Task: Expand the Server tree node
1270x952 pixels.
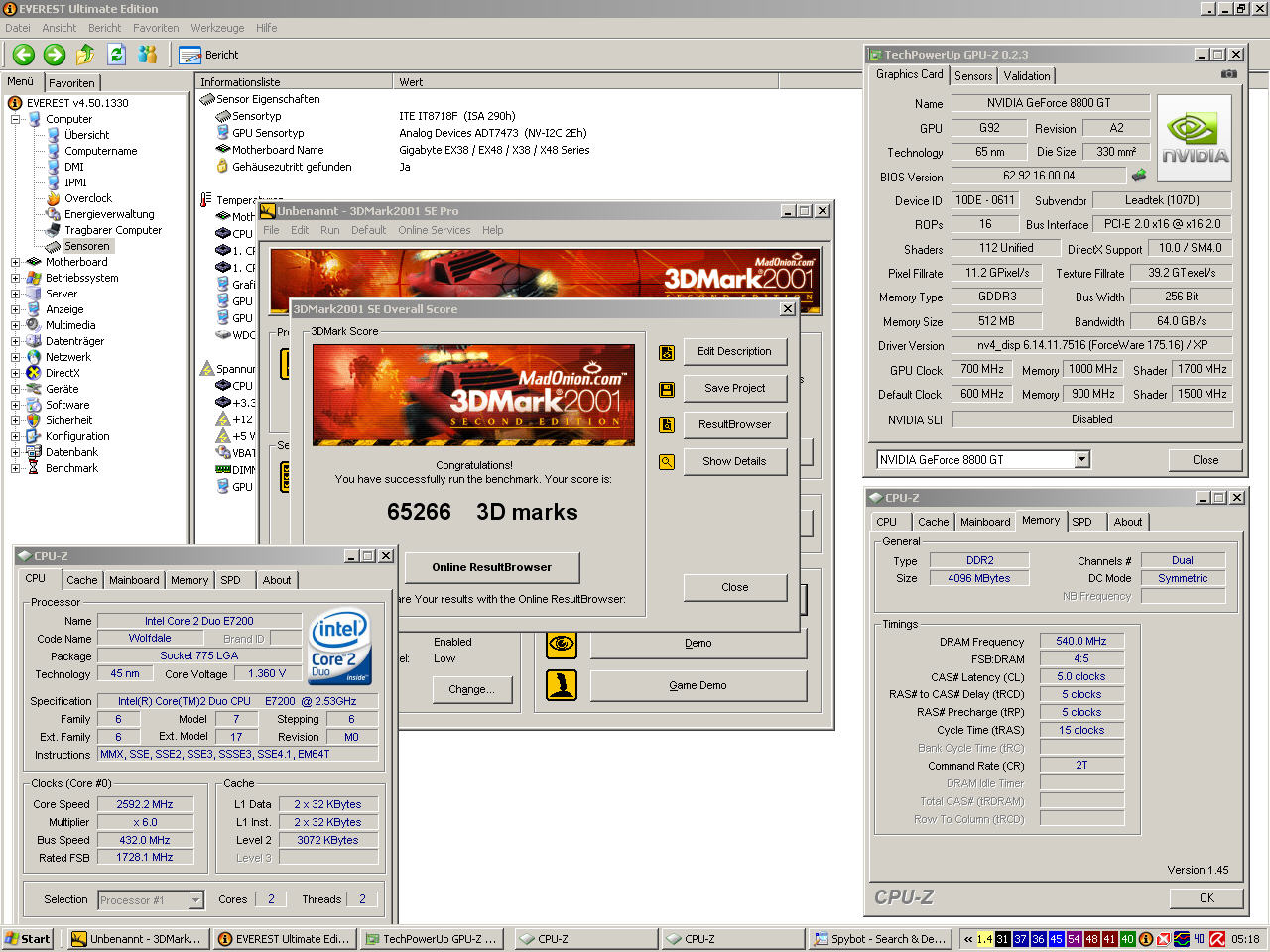Action: (16, 294)
